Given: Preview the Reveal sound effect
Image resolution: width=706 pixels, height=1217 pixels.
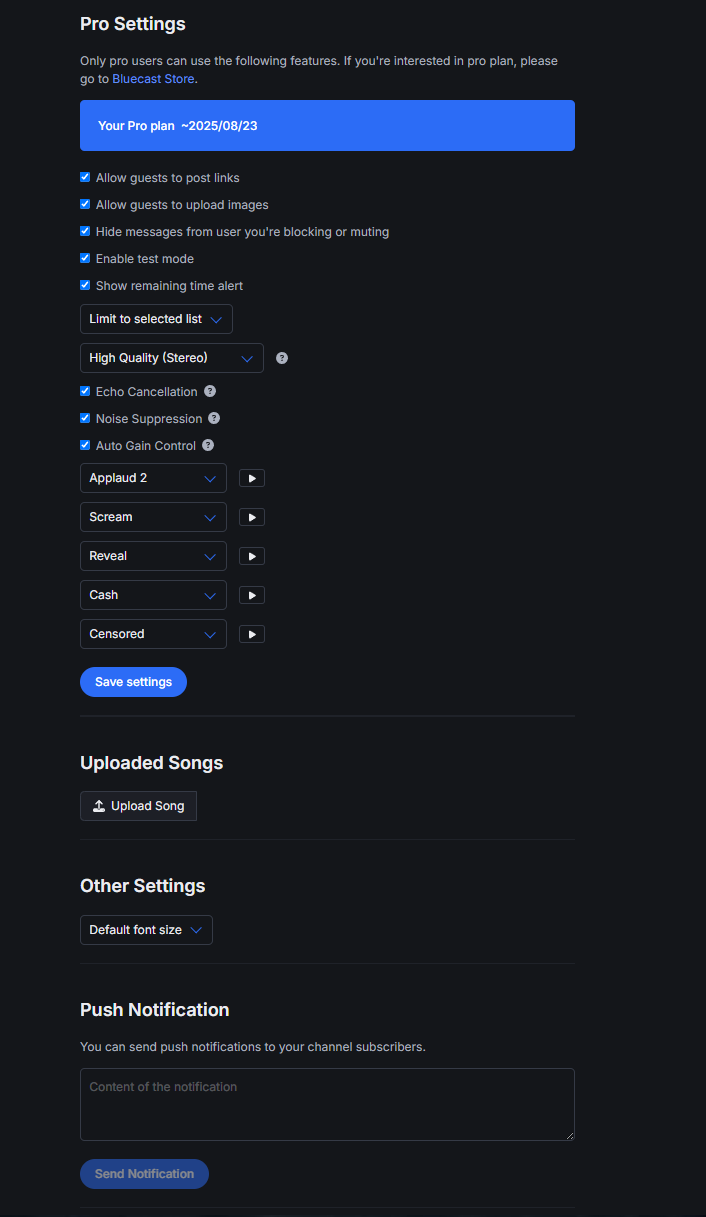Looking at the screenshot, I should click(x=252, y=556).
